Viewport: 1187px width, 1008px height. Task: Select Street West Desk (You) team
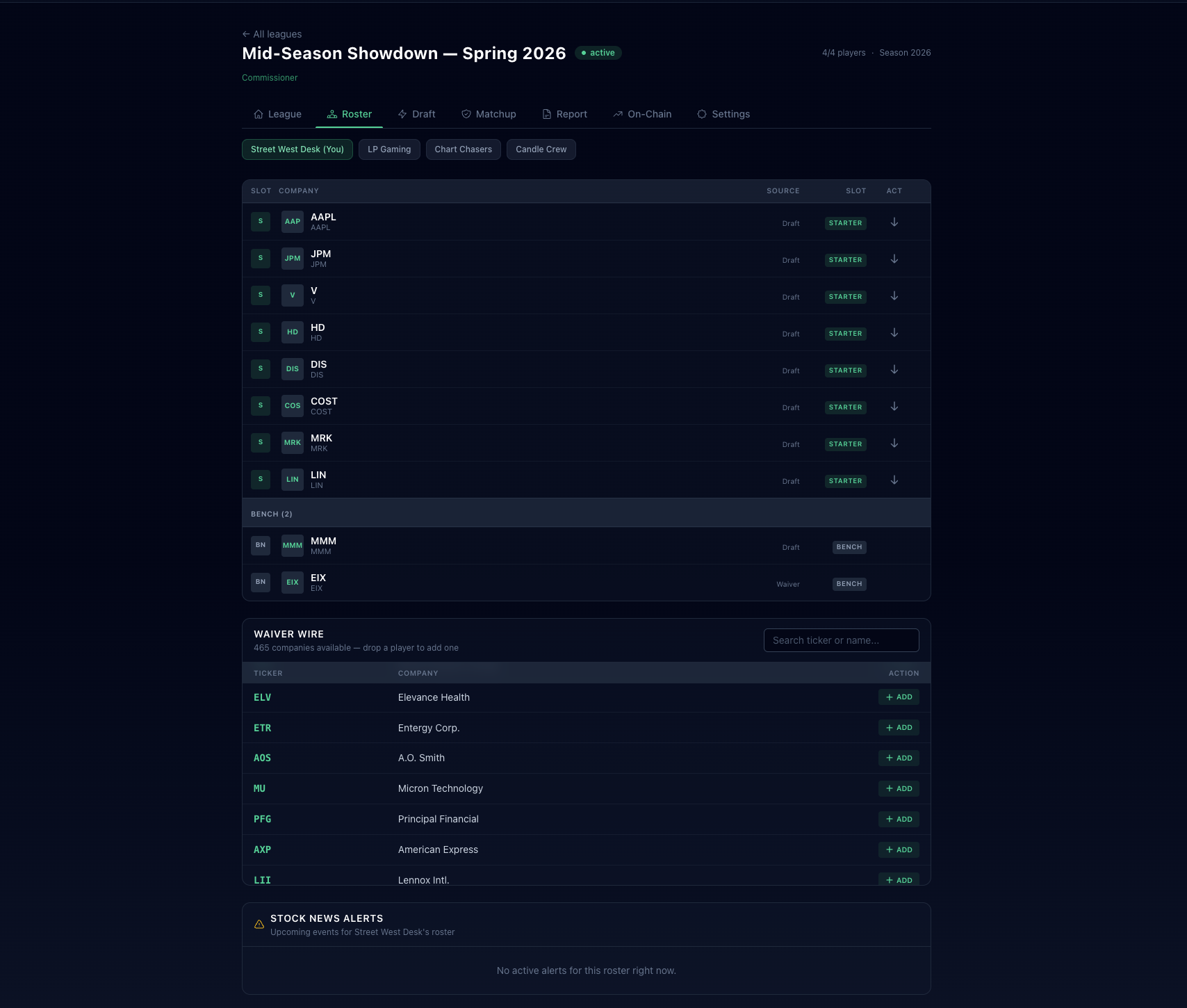pos(297,149)
